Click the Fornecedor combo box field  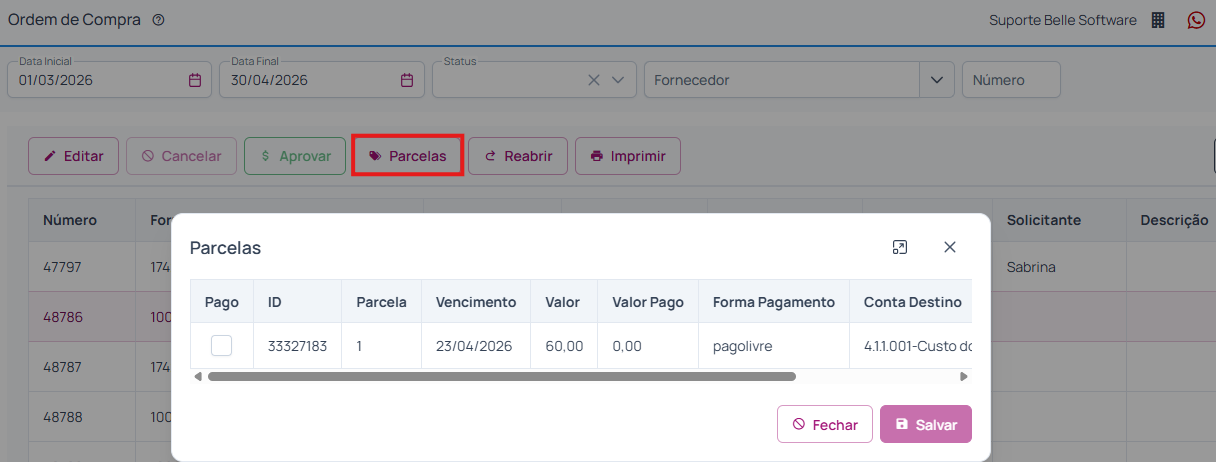point(782,80)
